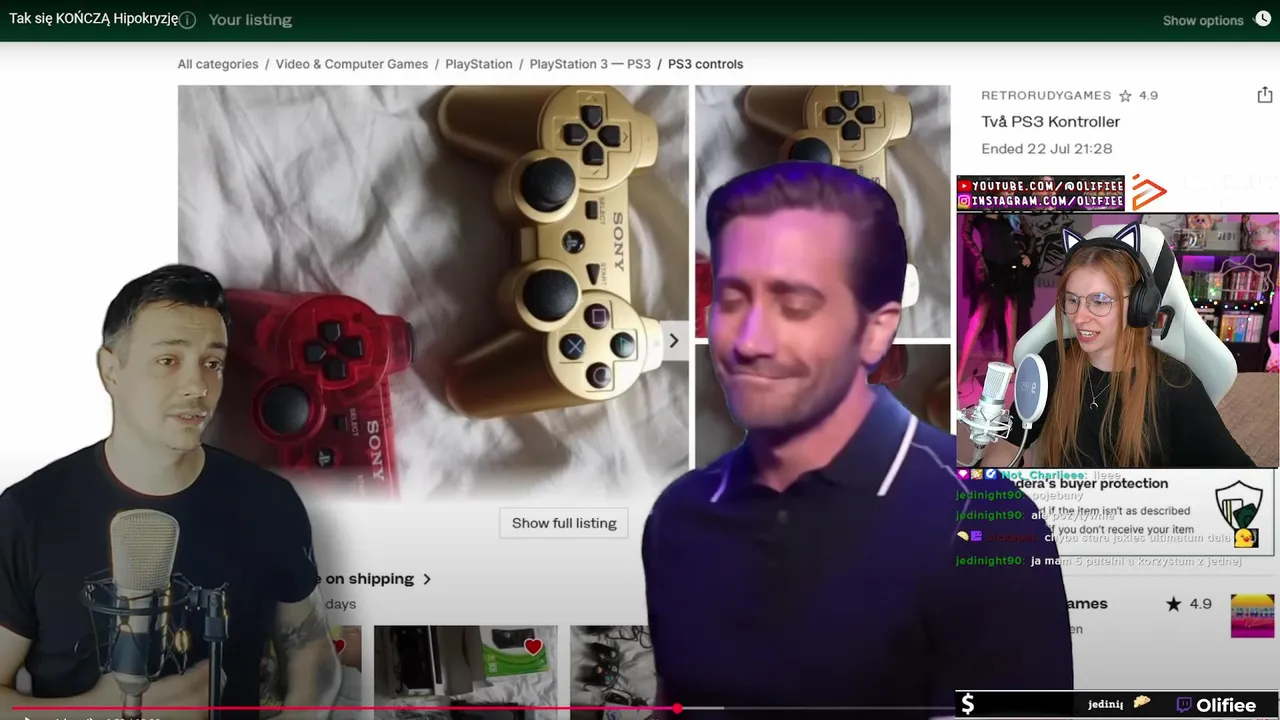Click Your listing header text
The height and width of the screenshot is (720, 1280).
pyautogui.click(x=250, y=20)
